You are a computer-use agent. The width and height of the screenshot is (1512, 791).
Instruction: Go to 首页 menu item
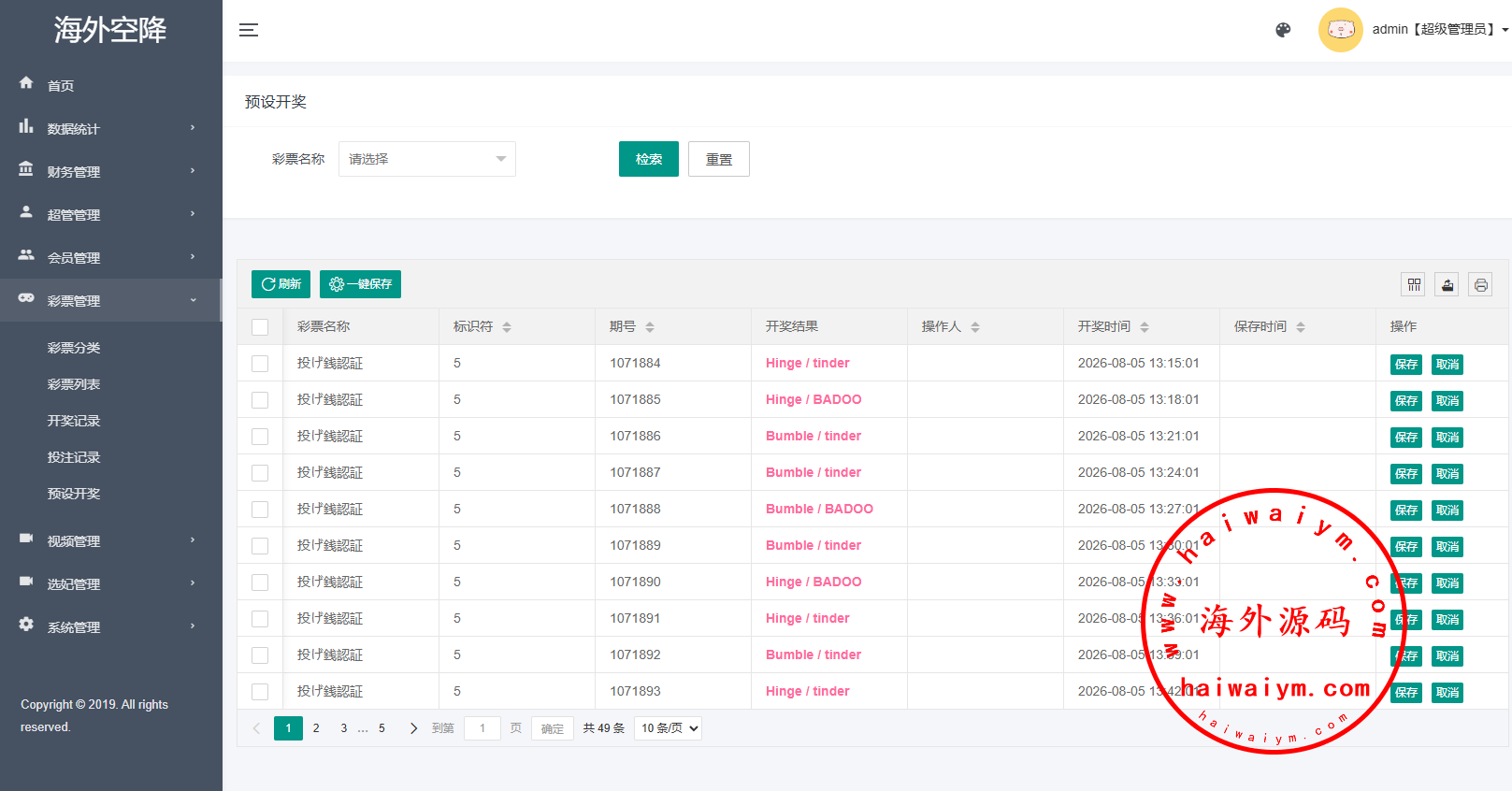(x=61, y=85)
